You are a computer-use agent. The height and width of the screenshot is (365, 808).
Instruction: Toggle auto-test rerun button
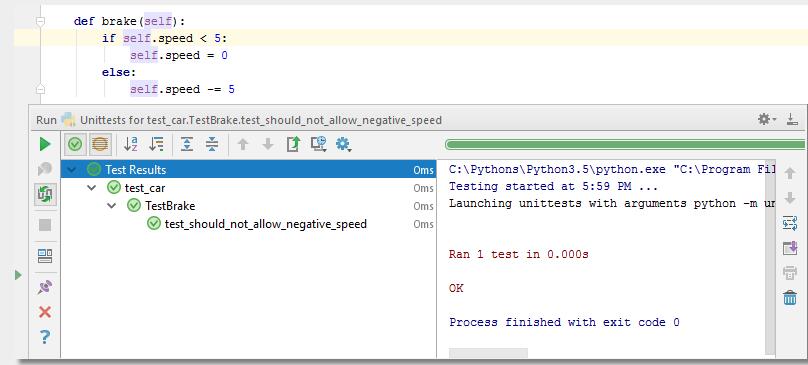pyautogui.click(x=45, y=194)
